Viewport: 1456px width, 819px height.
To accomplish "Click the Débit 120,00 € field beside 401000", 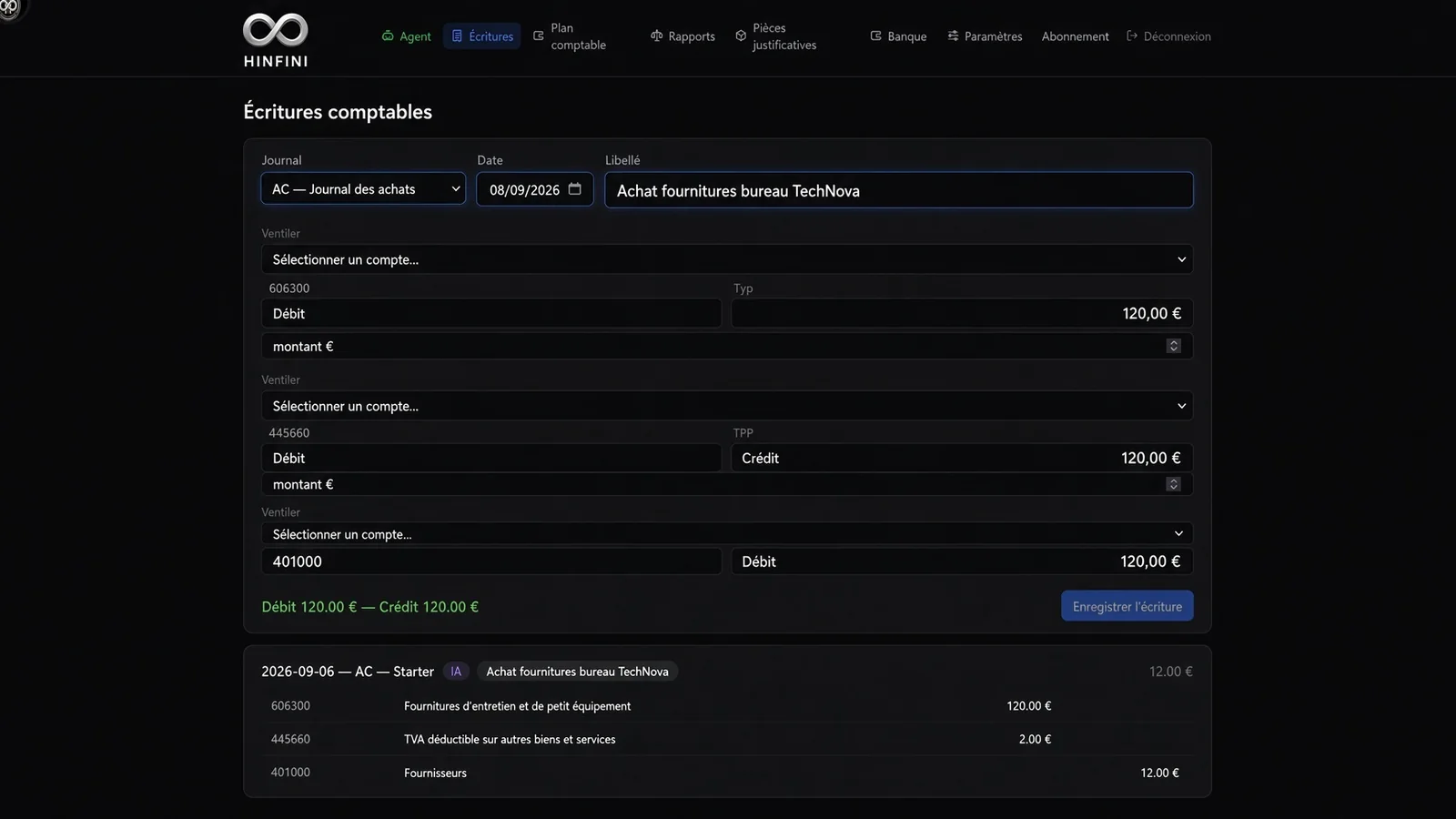I will (962, 561).
